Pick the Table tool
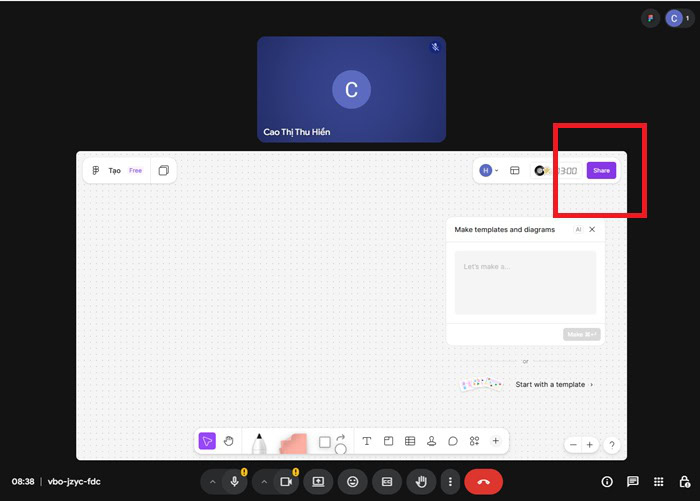 [410, 441]
